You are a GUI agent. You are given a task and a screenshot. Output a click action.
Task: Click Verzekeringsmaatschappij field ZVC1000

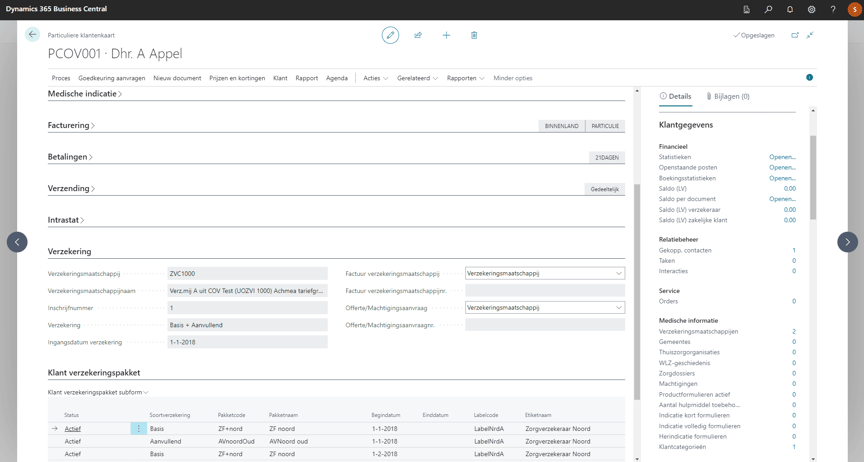247,273
